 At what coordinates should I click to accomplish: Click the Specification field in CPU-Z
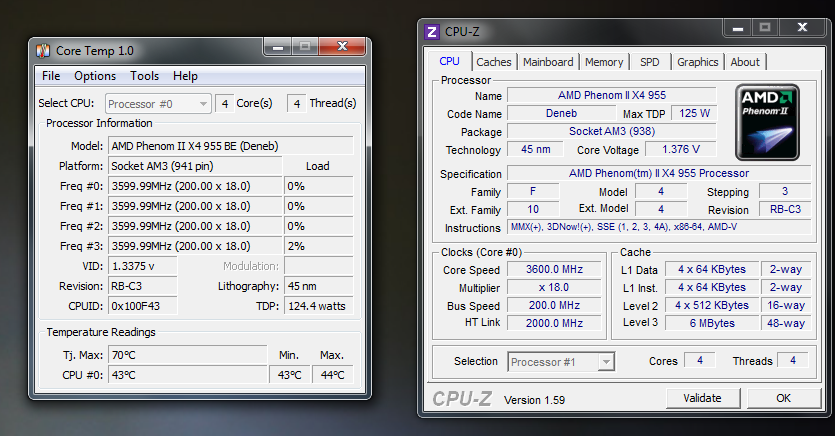(659, 174)
